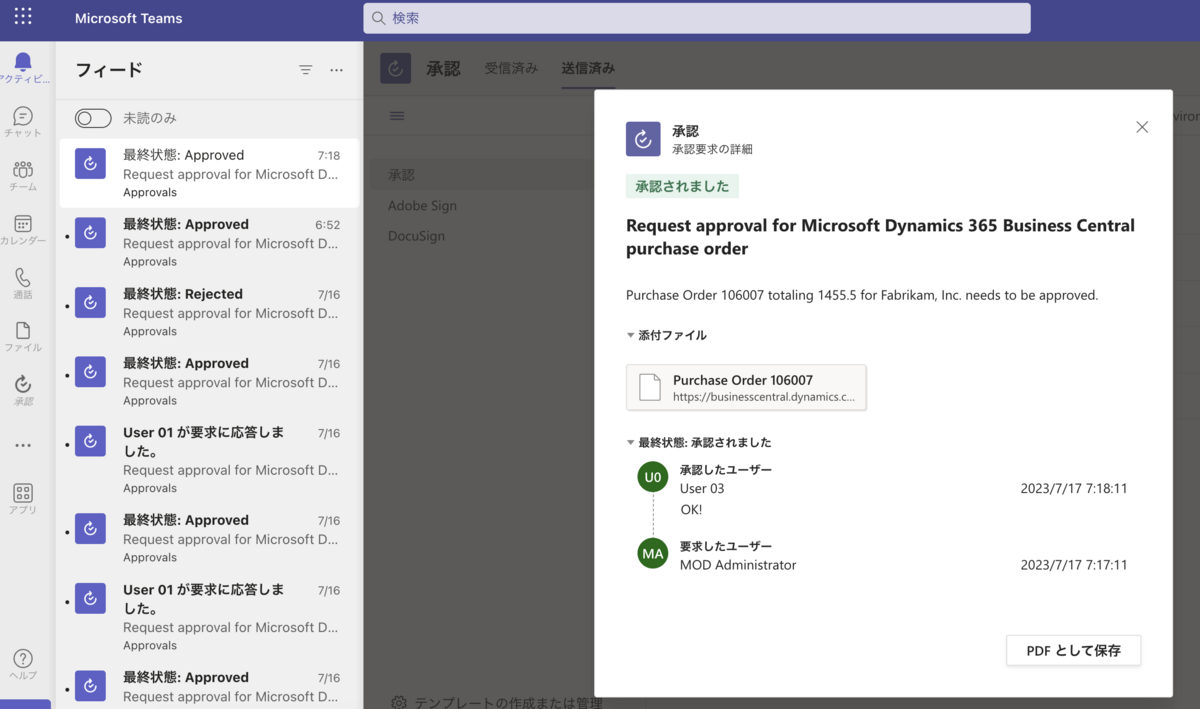Open the Purchase Order 106007 attachment link
Screen dimensions: 1200x709
pos(746,386)
